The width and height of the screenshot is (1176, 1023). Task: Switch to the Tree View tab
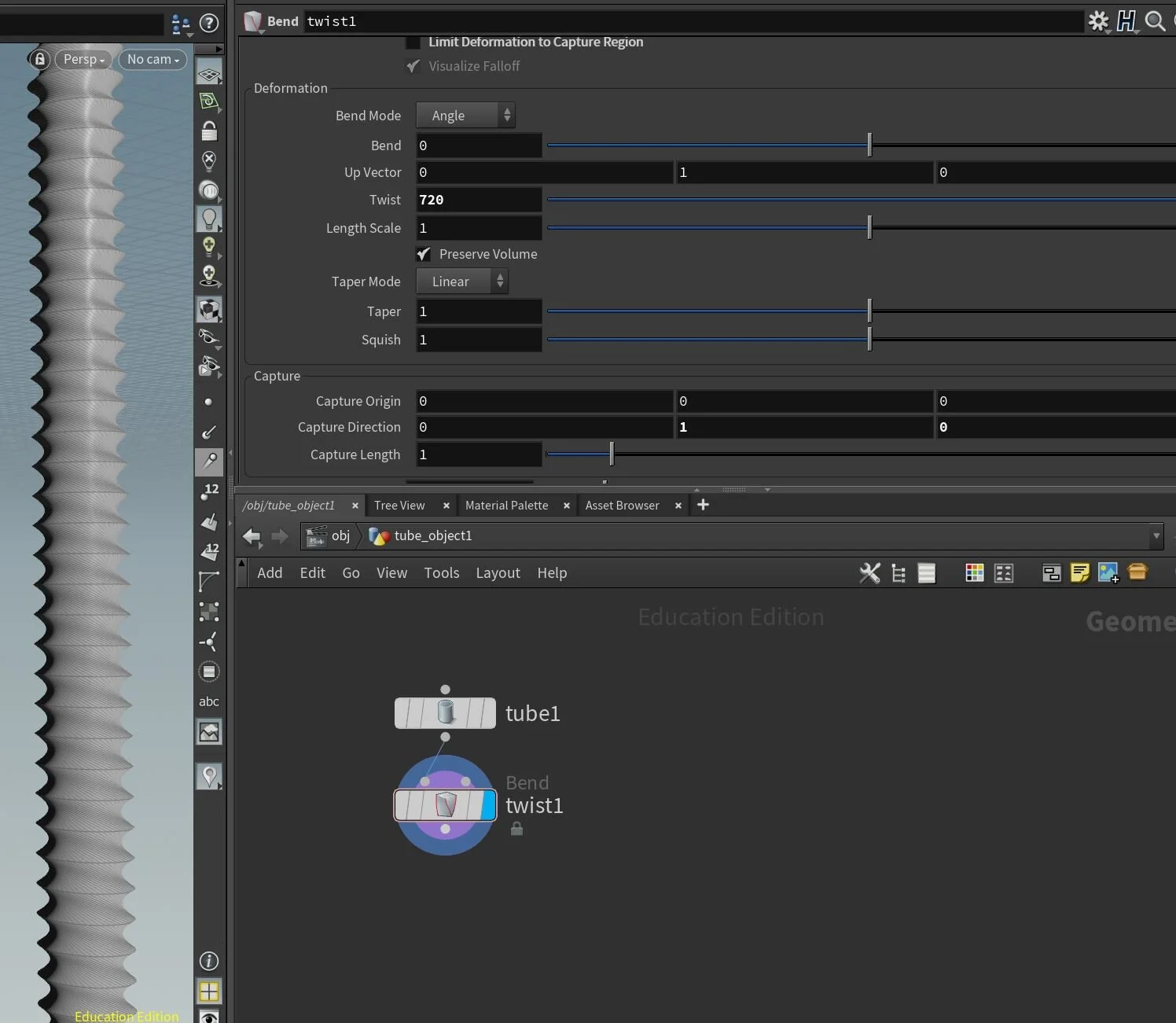(399, 506)
